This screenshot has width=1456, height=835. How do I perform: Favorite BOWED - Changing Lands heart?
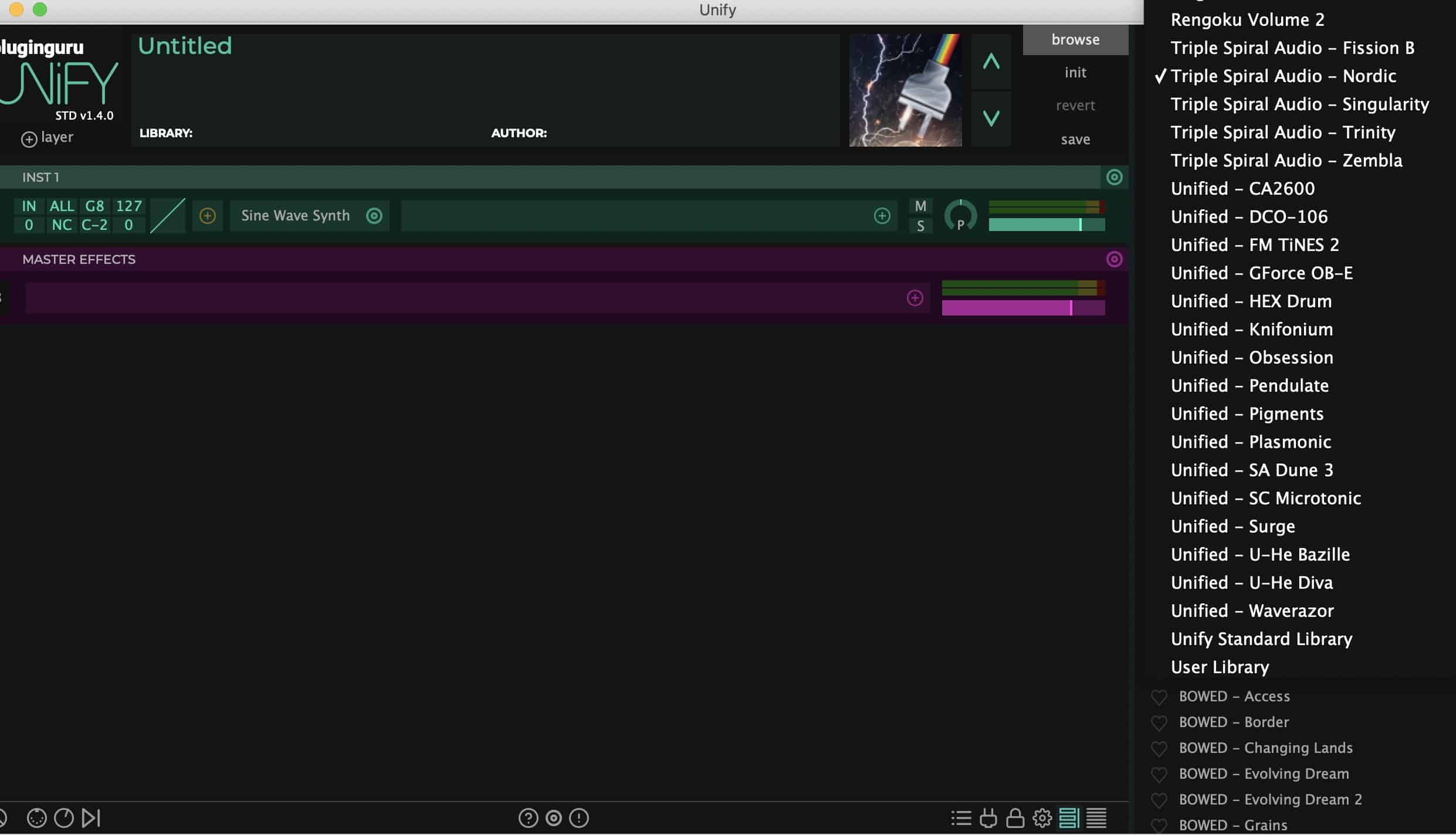(x=1159, y=748)
